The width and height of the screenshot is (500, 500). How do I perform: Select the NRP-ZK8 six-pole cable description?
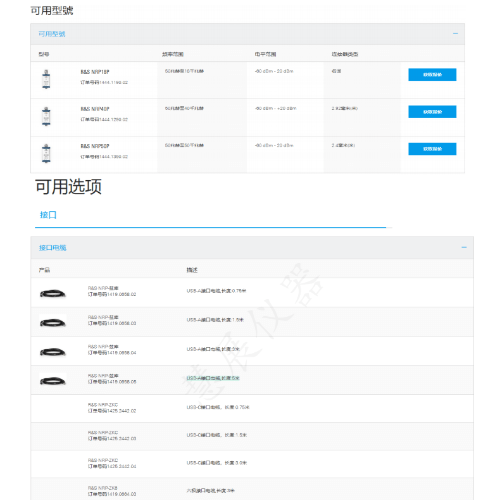(x=210, y=491)
